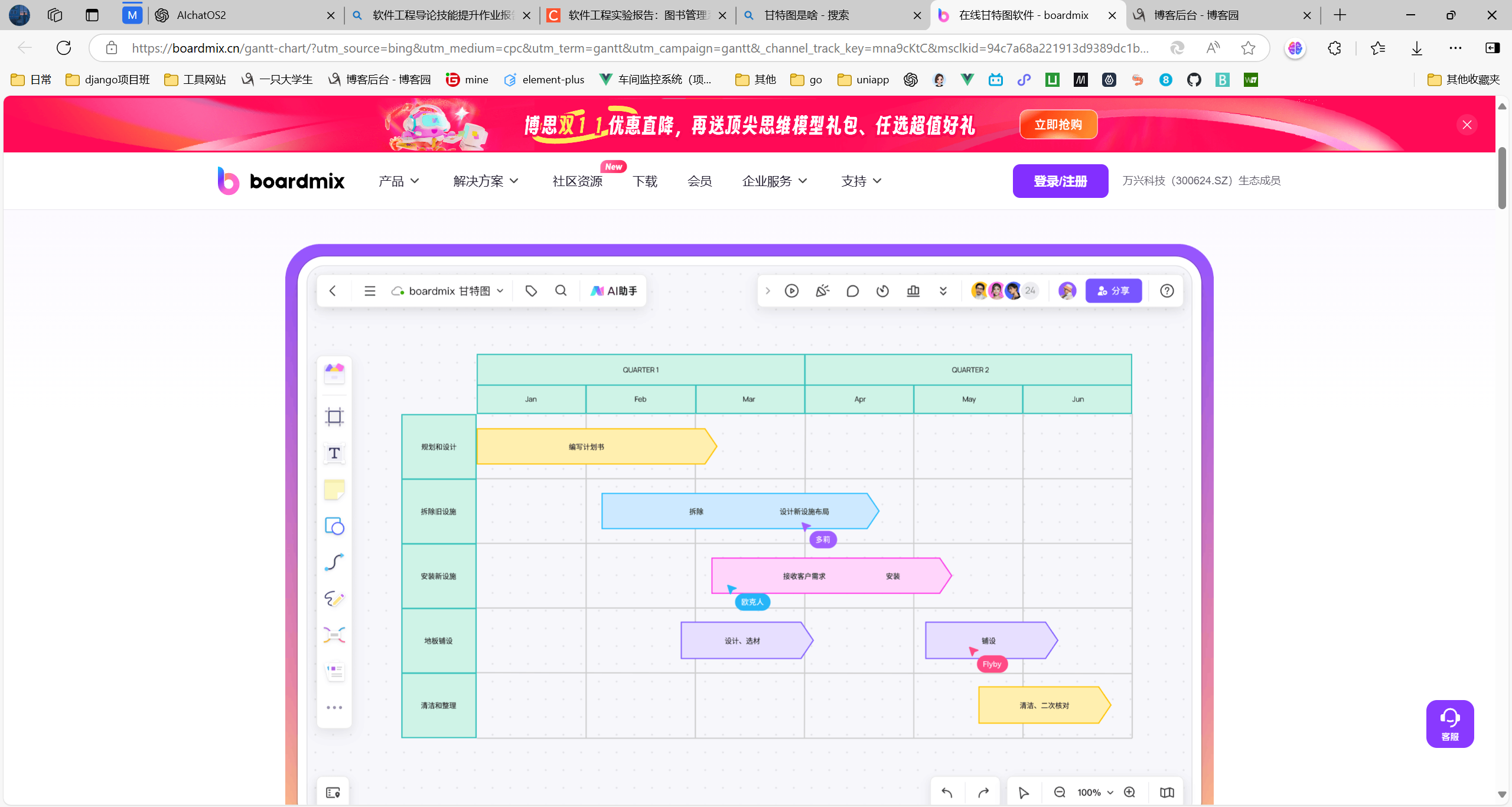Click the ChatGPT bookmark icon
The width and height of the screenshot is (1512, 807).
(x=911, y=79)
